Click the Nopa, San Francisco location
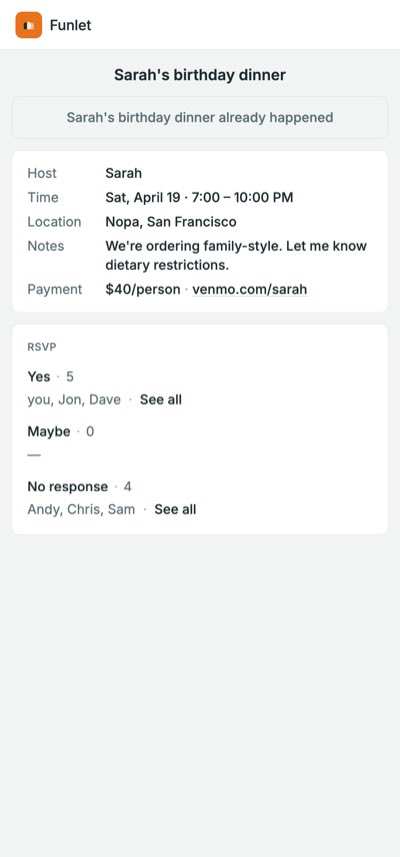Viewport: 400px width, 857px height. (171, 221)
